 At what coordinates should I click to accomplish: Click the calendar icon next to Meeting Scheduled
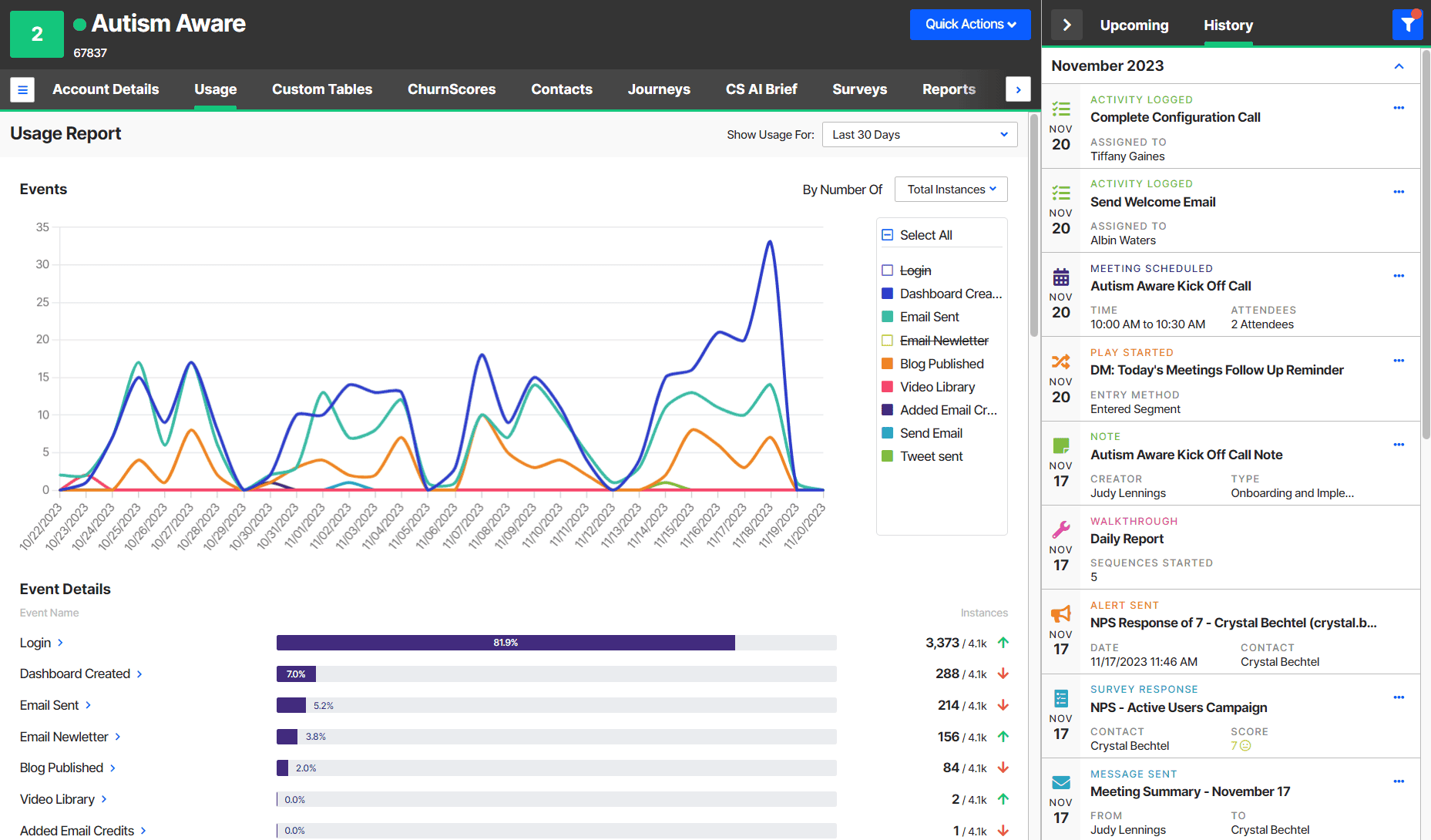point(1061,276)
